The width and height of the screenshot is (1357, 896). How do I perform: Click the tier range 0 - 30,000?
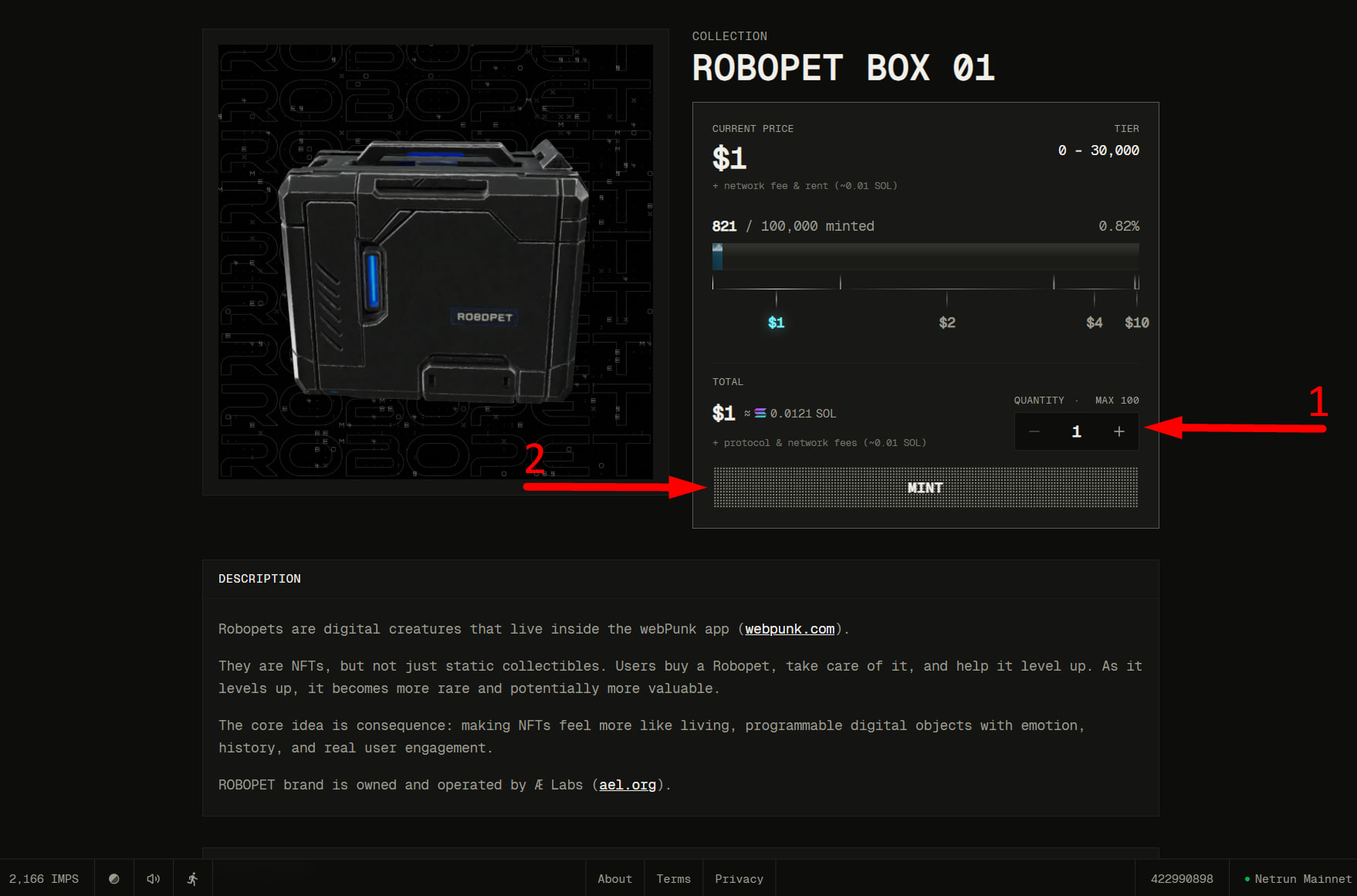1098,150
